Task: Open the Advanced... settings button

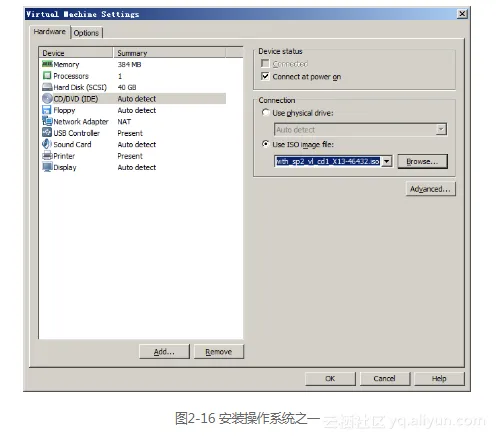Action: (430, 189)
